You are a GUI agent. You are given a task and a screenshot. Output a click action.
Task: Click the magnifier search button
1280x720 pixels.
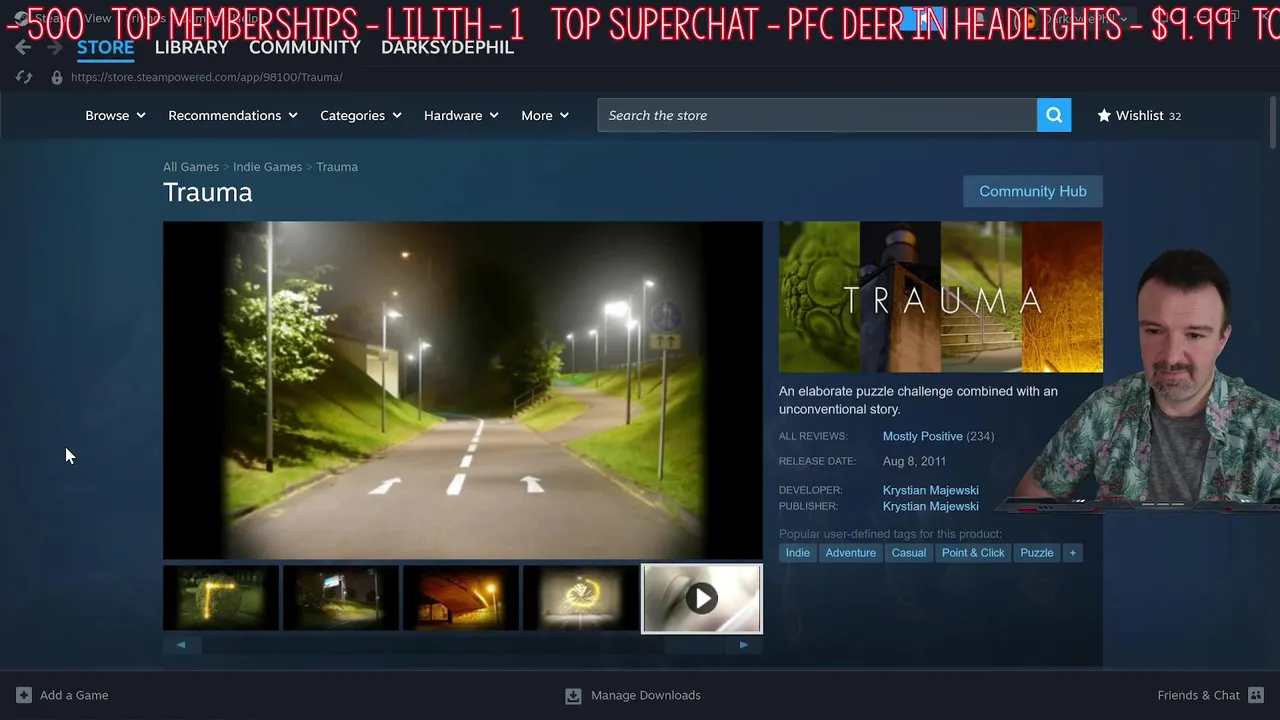pyautogui.click(x=1054, y=115)
